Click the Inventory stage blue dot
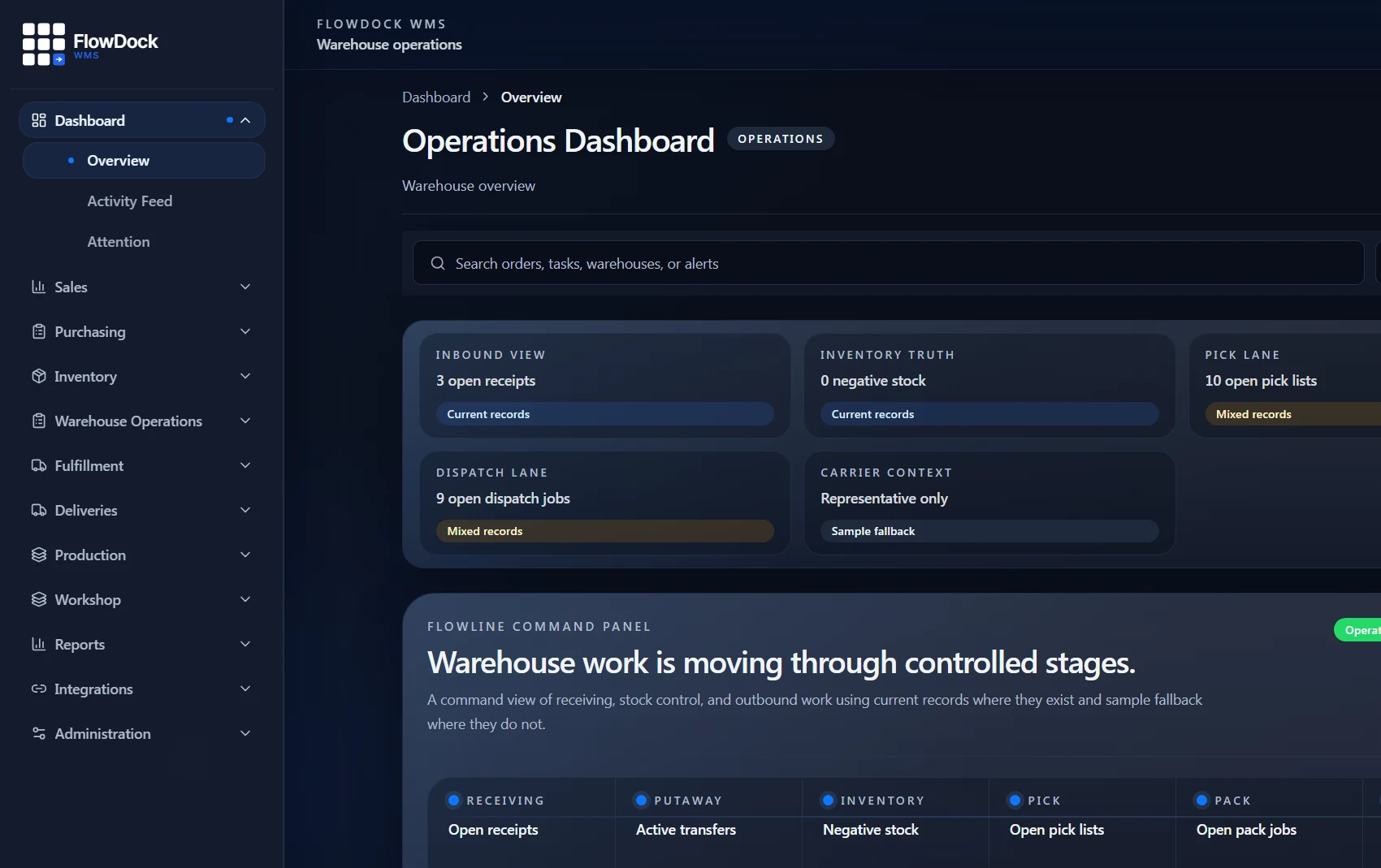This screenshot has height=868, width=1381. pos(828,800)
